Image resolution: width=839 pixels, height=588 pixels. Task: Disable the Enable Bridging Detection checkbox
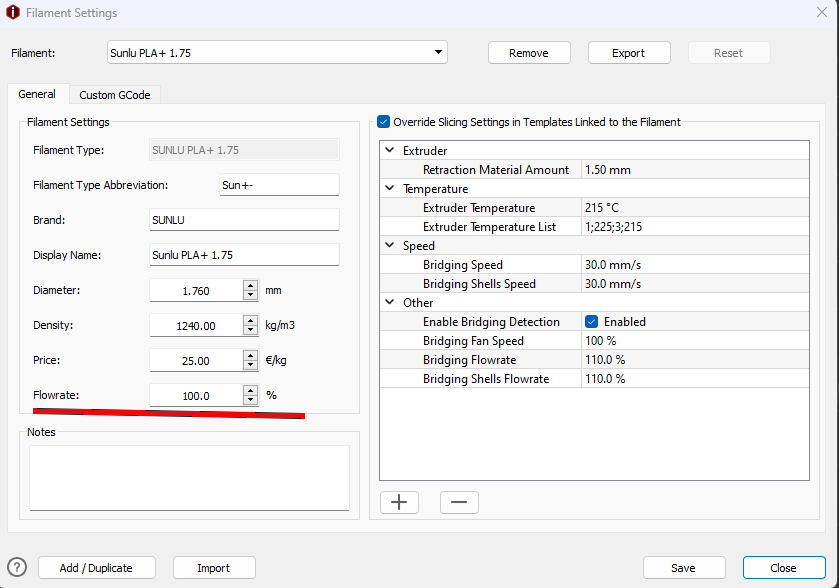click(x=591, y=322)
